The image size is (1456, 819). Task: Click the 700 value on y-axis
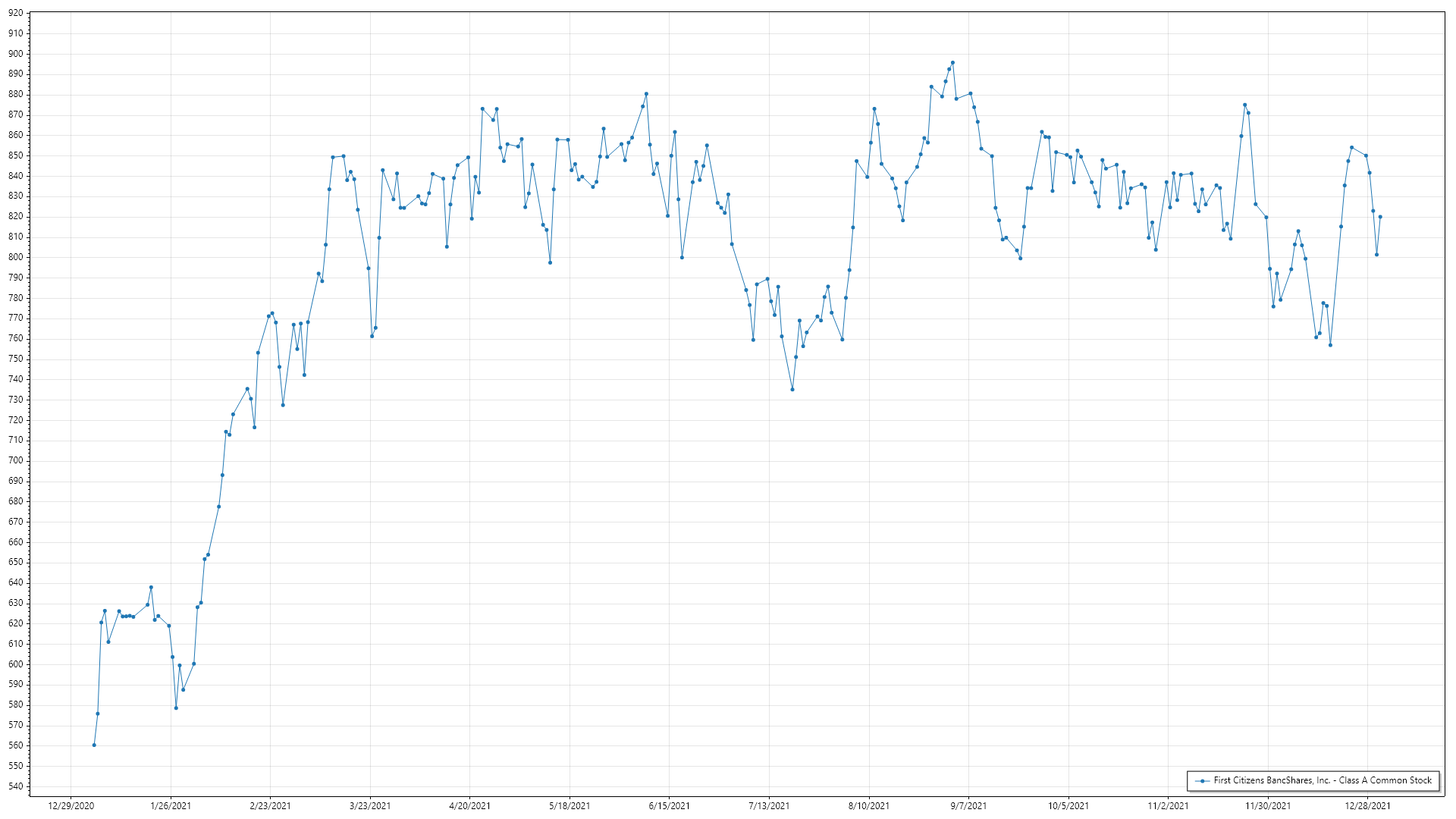16,460
